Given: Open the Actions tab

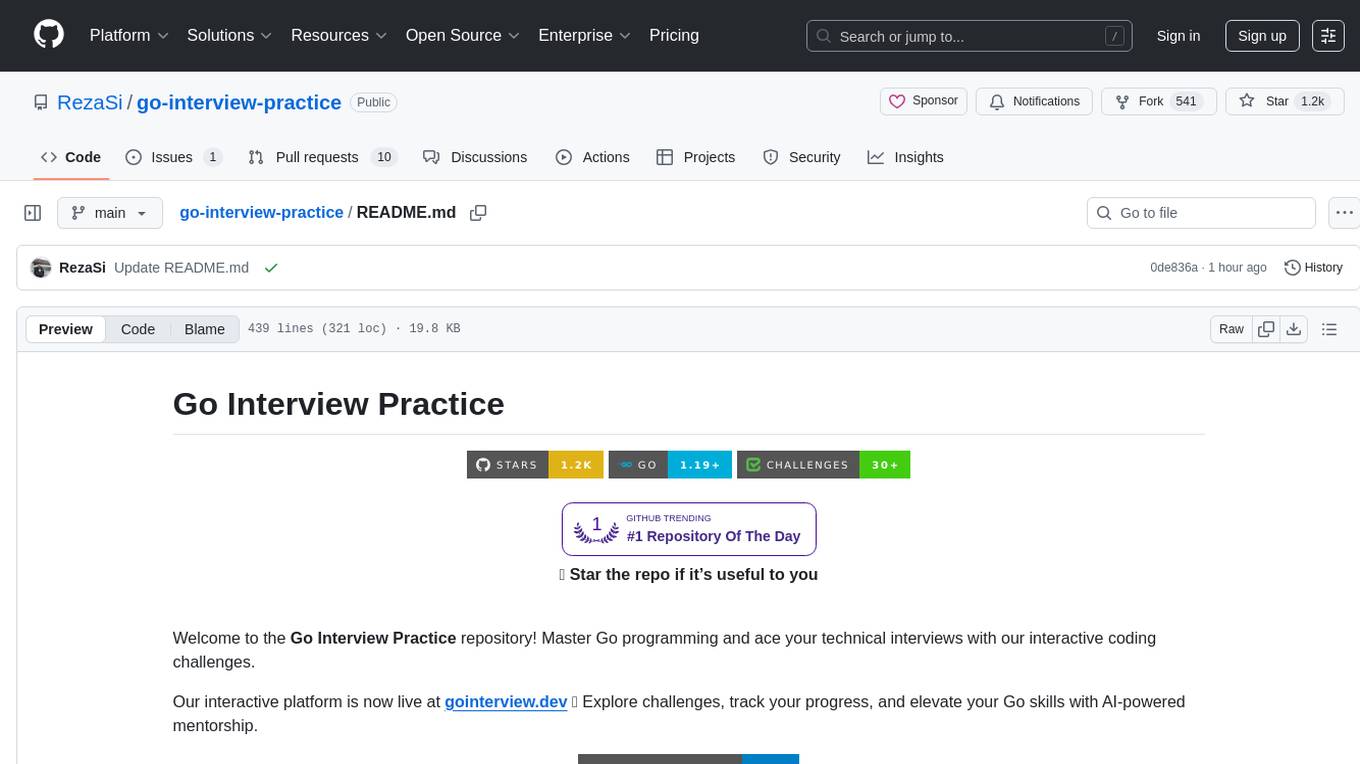Looking at the screenshot, I should click(x=592, y=157).
